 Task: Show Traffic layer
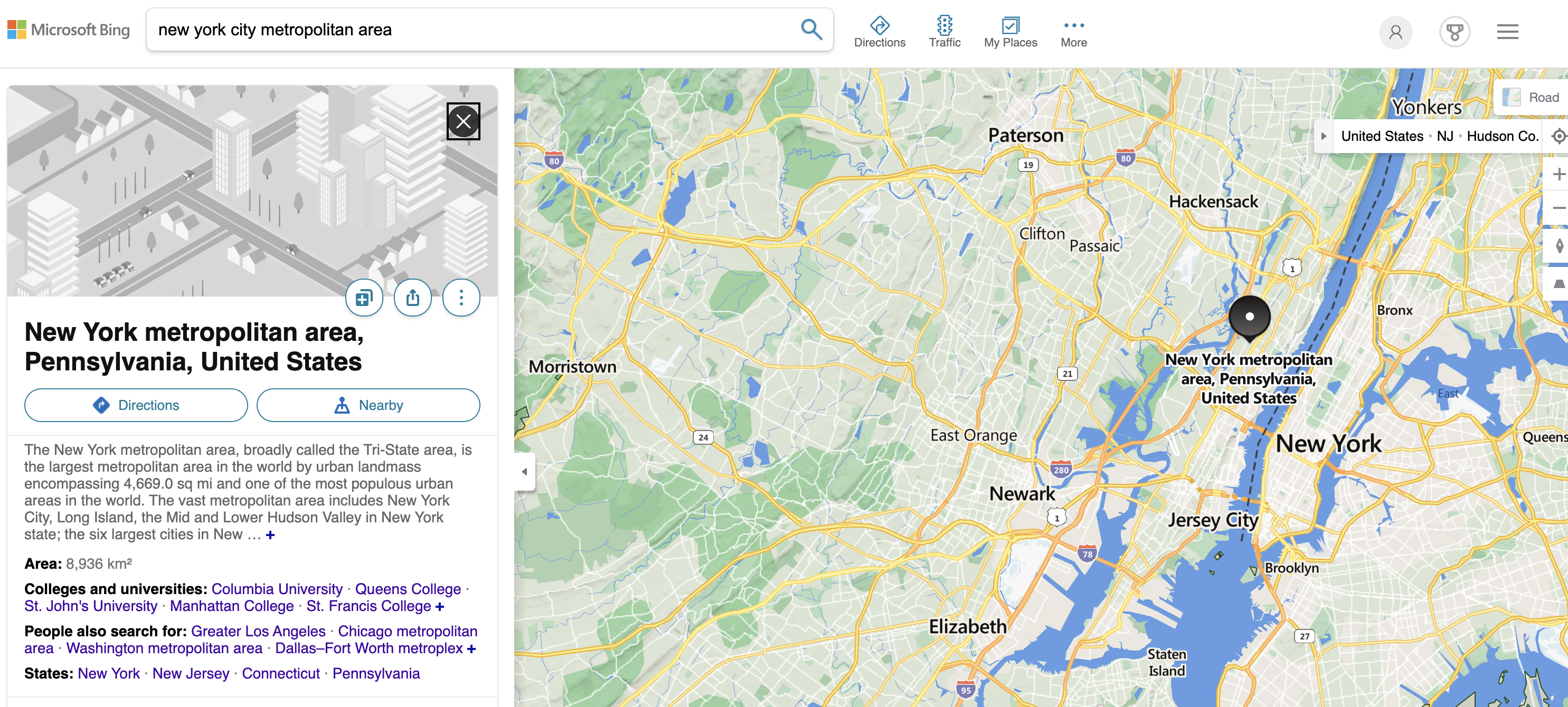(x=944, y=32)
